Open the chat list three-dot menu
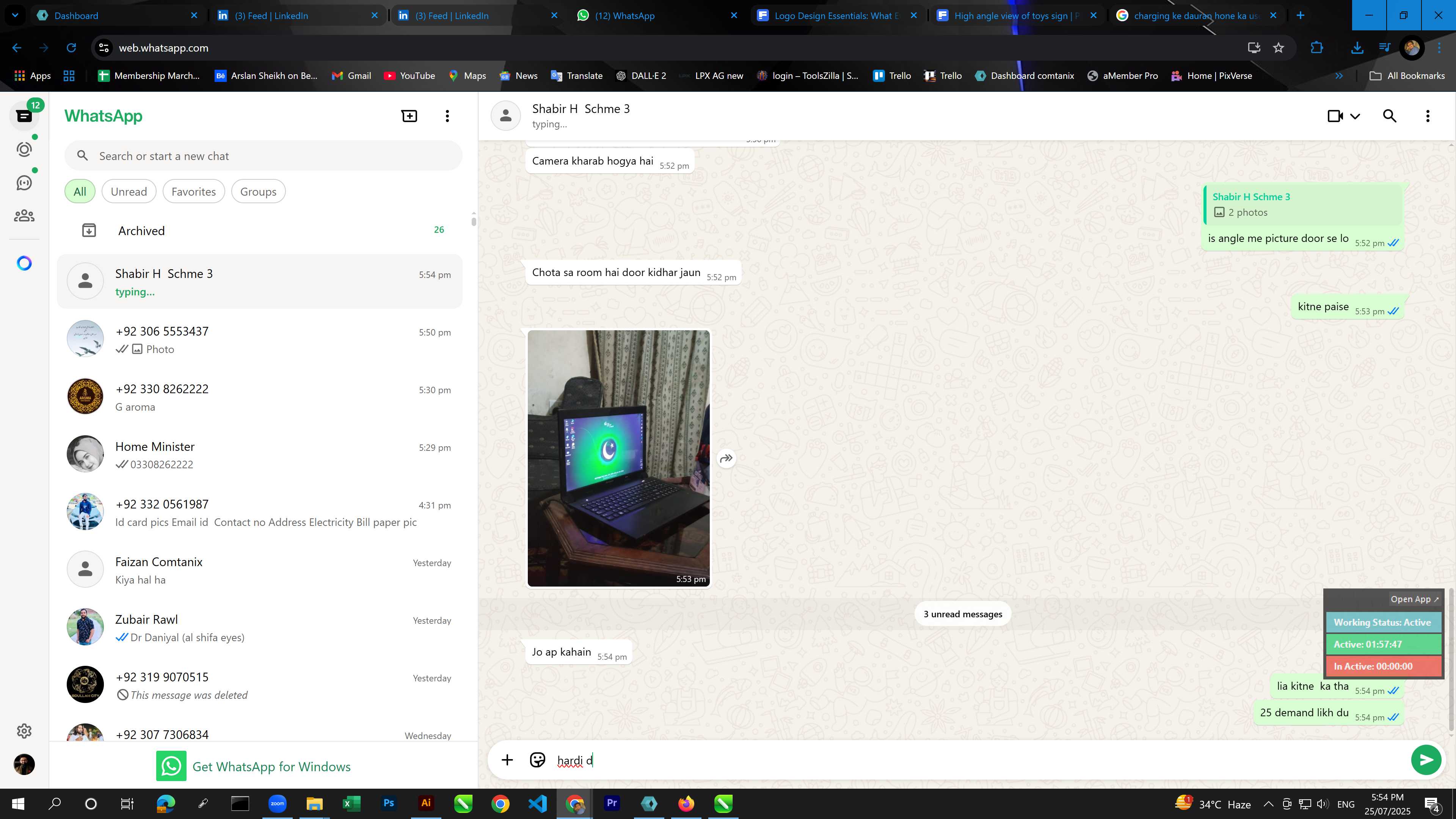Viewport: 1456px width, 819px height. pyautogui.click(x=447, y=116)
